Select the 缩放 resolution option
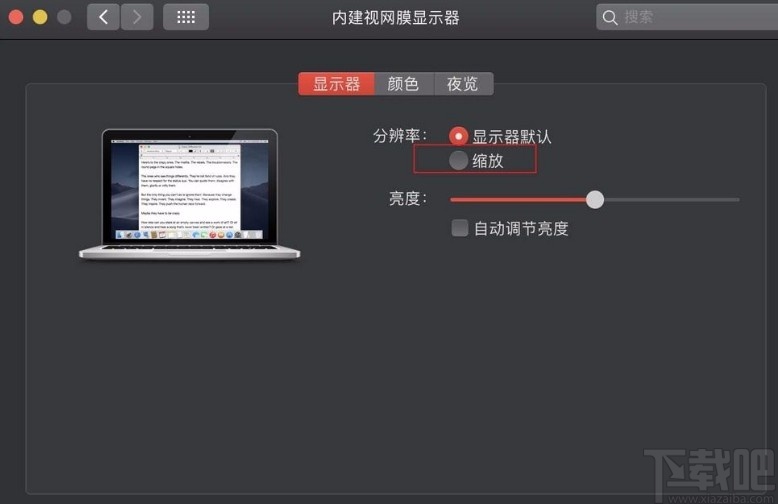 pyautogui.click(x=458, y=160)
